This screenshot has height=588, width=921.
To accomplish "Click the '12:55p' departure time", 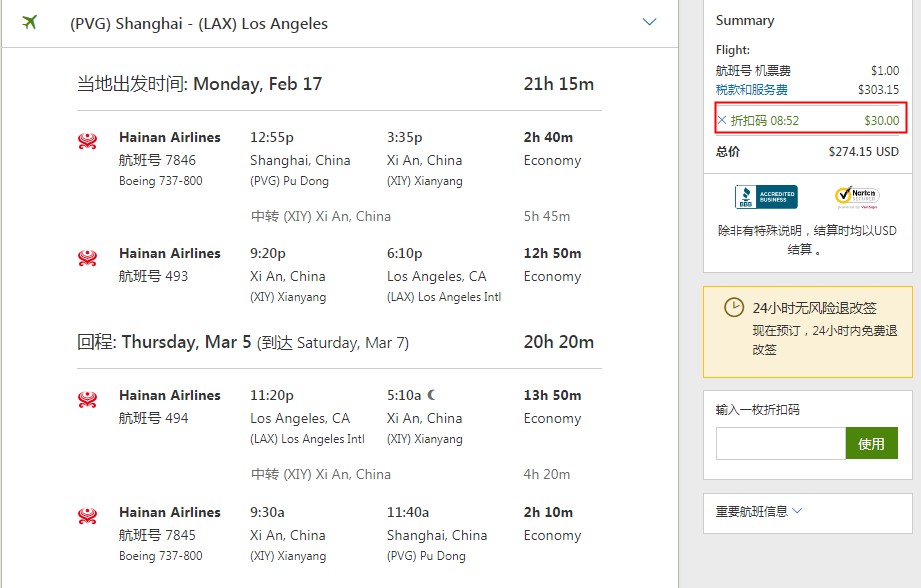I will 272,137.
